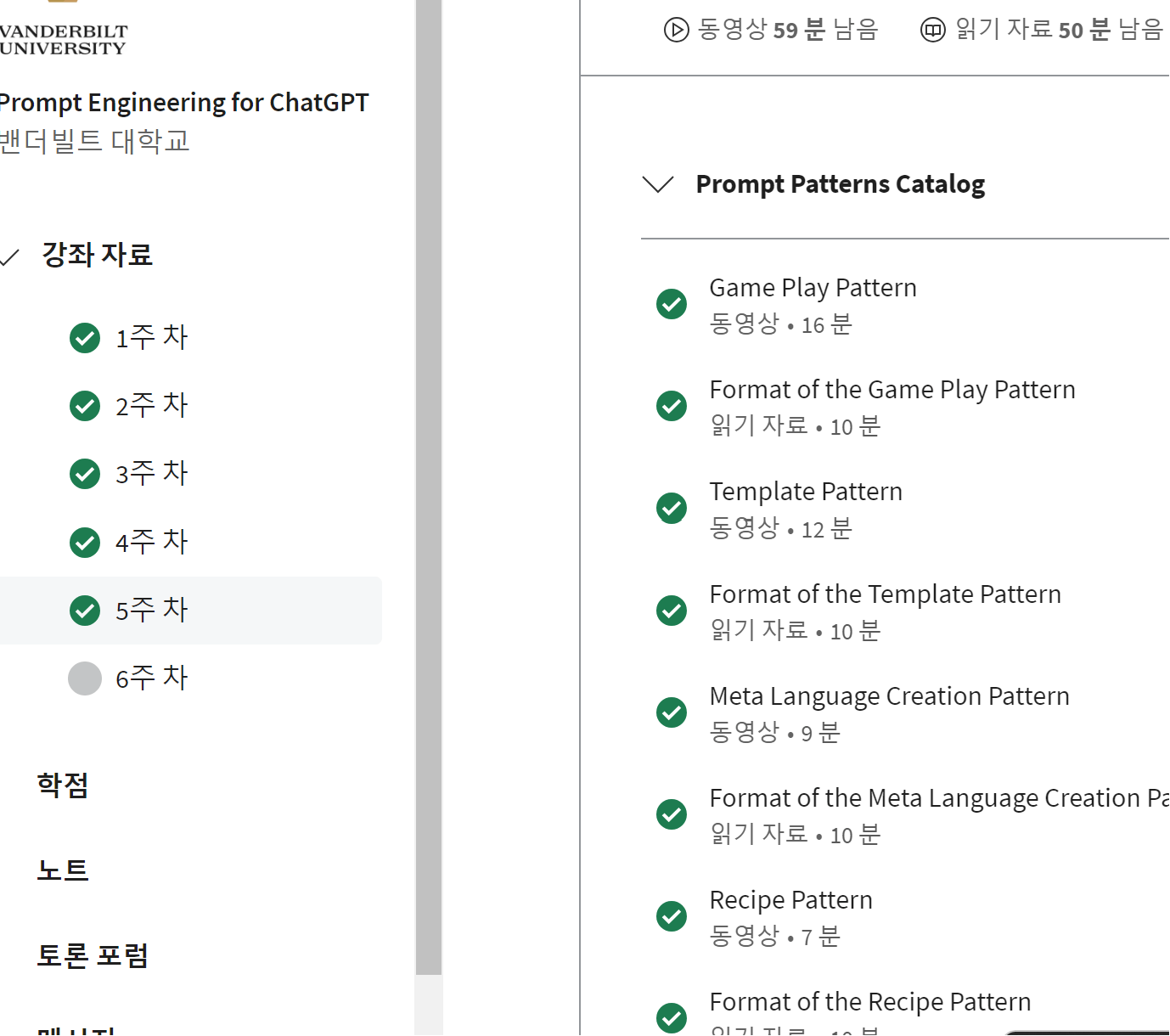Click the 동영상 • 9 분 duration label
This screenshot has width=1170, height=1036.
(775, 733)
